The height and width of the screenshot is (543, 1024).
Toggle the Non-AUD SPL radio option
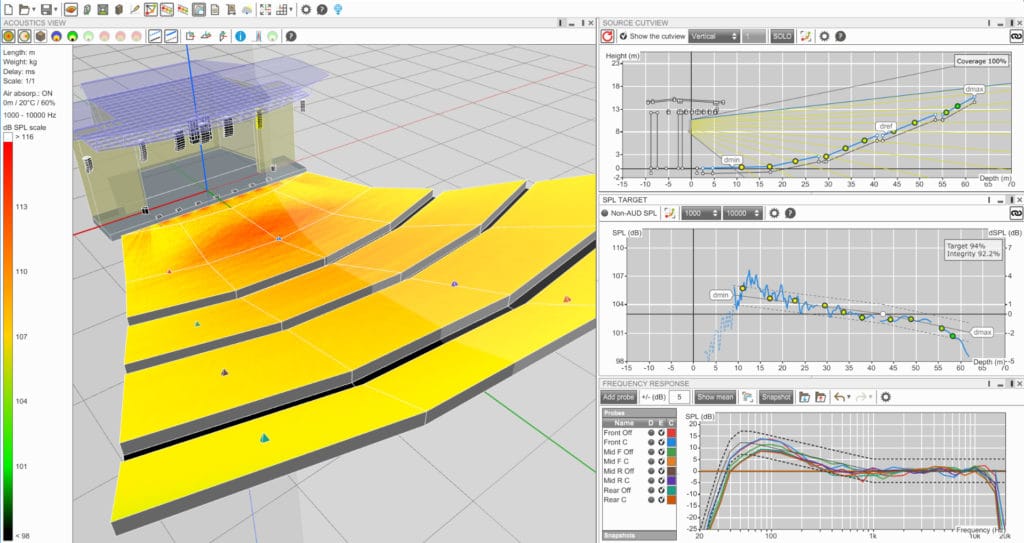605,213
